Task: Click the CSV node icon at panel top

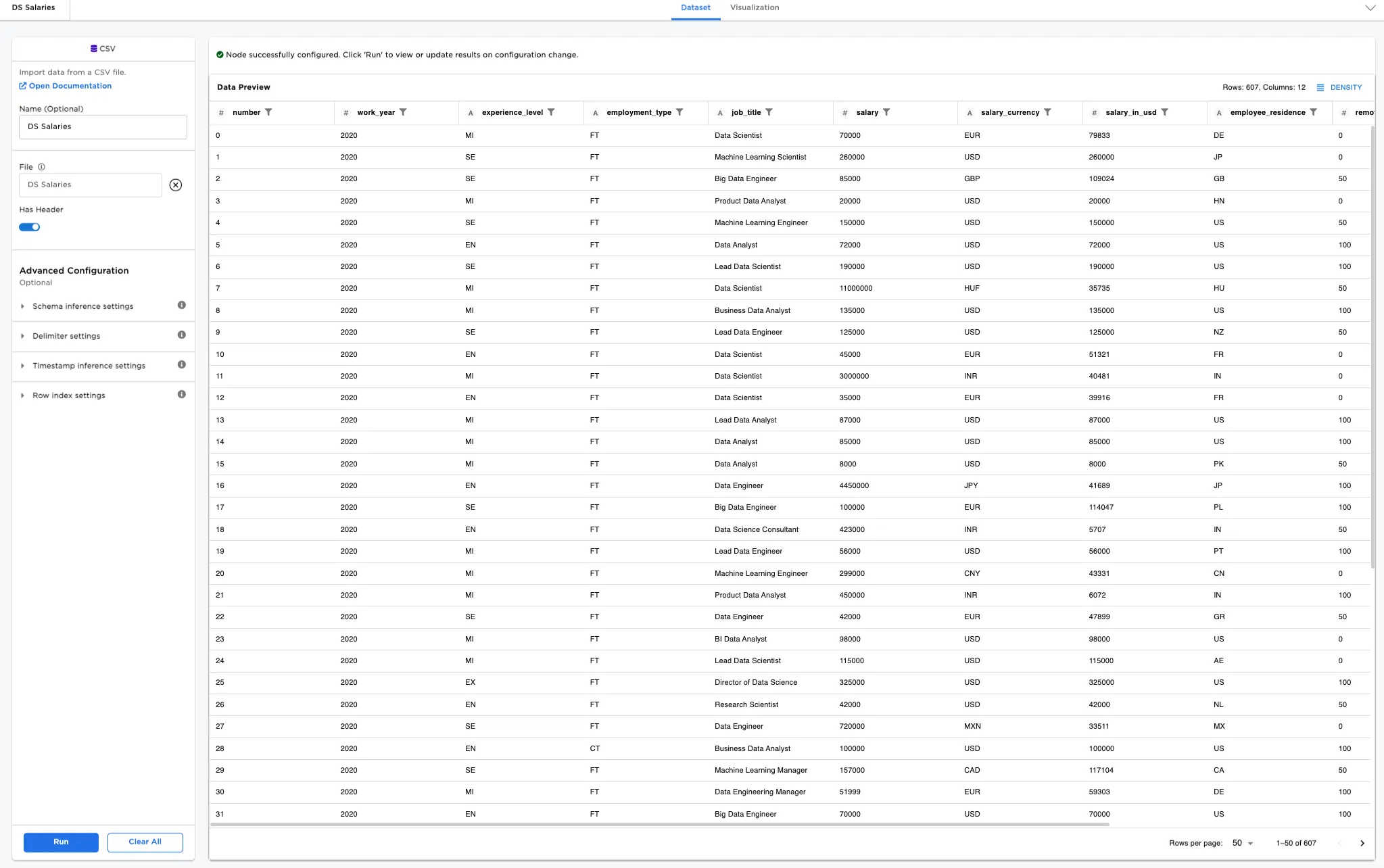Action: [93, 48]
